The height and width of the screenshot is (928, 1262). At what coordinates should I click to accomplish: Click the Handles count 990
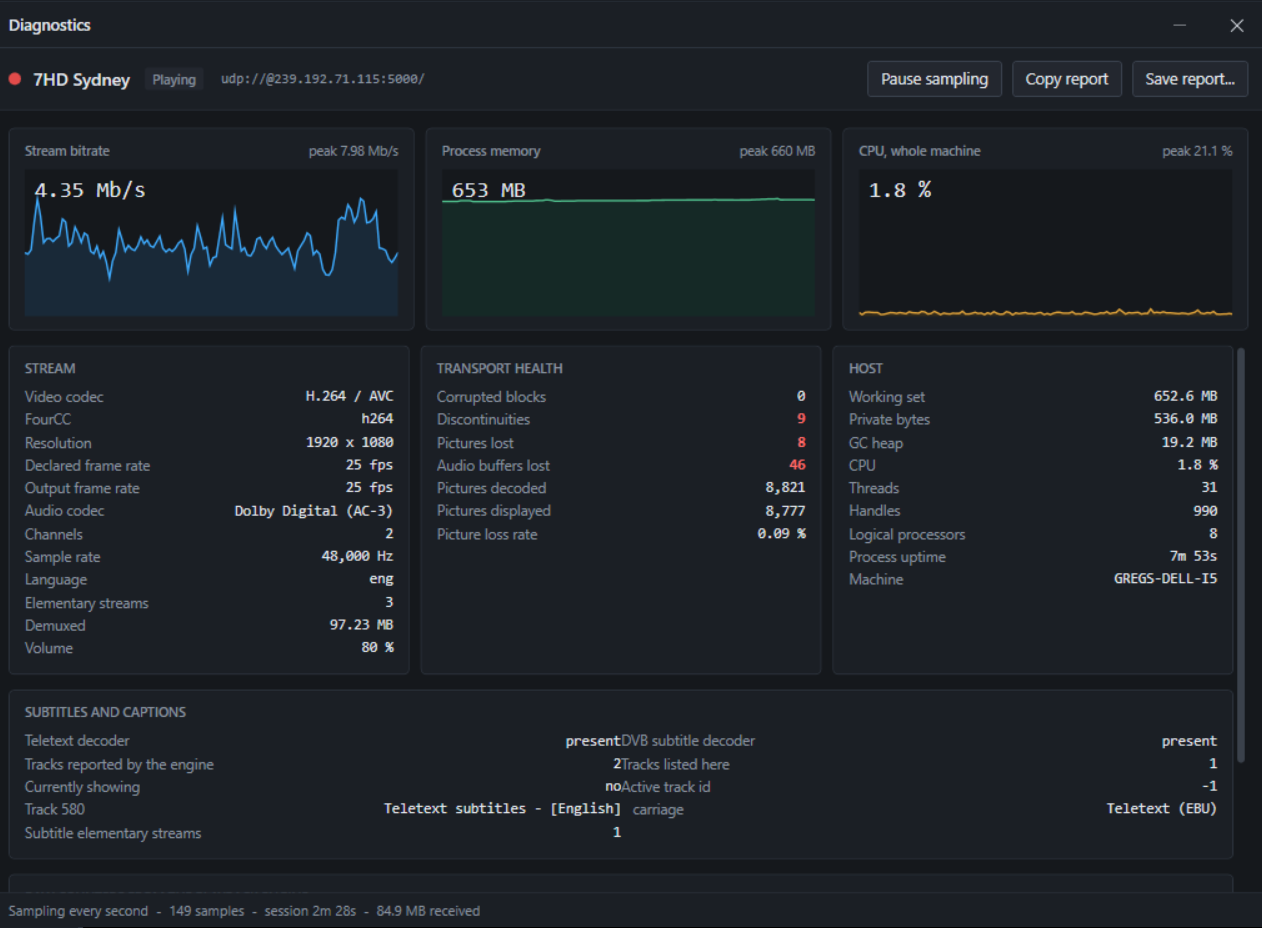click(x=1205, y=511)
